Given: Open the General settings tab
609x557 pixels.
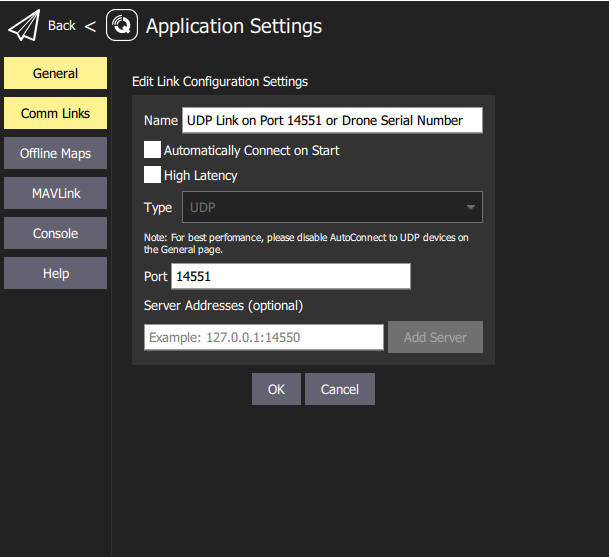Looking at the screenshot, I should (56, 73).
